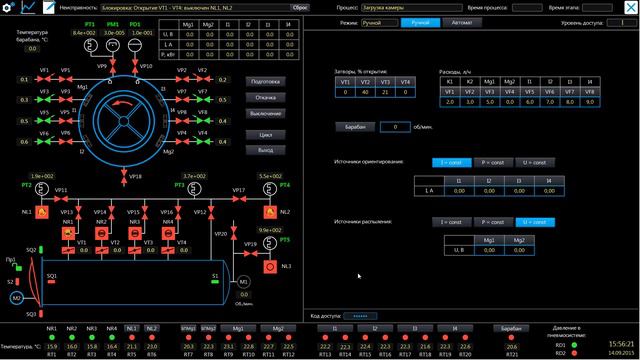
Task: Open the journal notepad icon
Action: 49,7
